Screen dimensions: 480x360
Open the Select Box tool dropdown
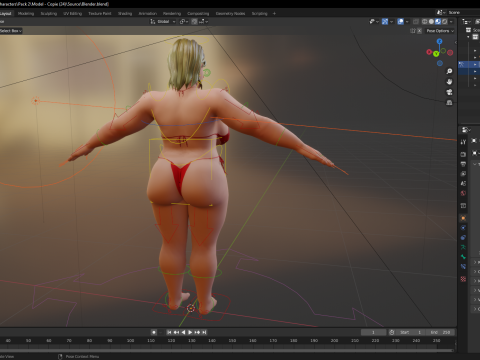point(11,31)
